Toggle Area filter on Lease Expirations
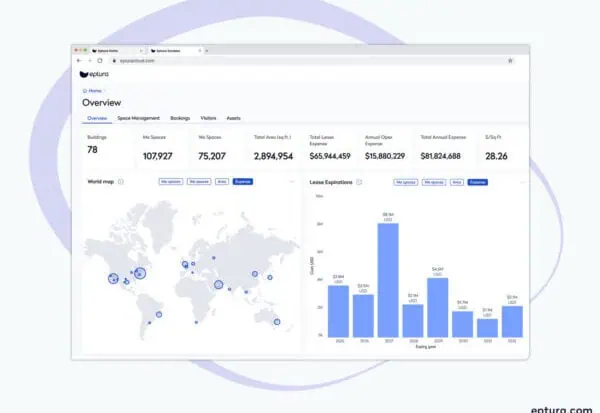Screen dimensions: 600x413 pyautogui.click(x=457, y=182)
